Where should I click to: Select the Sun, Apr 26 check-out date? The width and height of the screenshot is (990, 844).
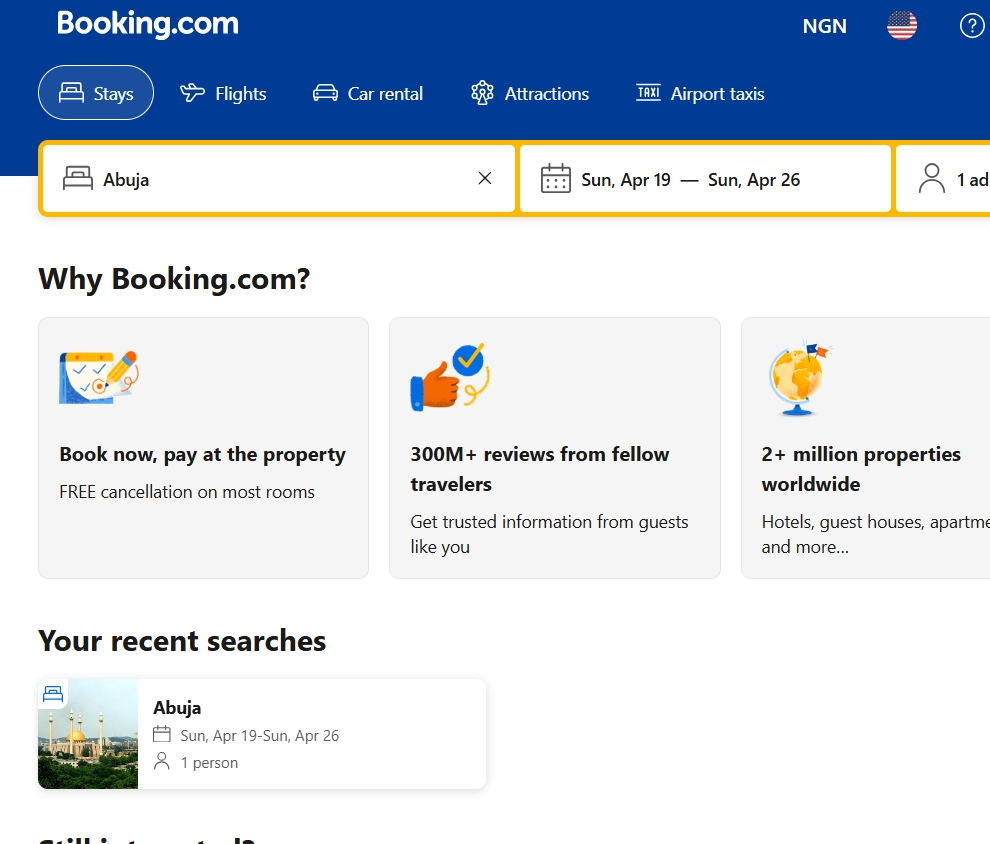[x=754, y=180]
